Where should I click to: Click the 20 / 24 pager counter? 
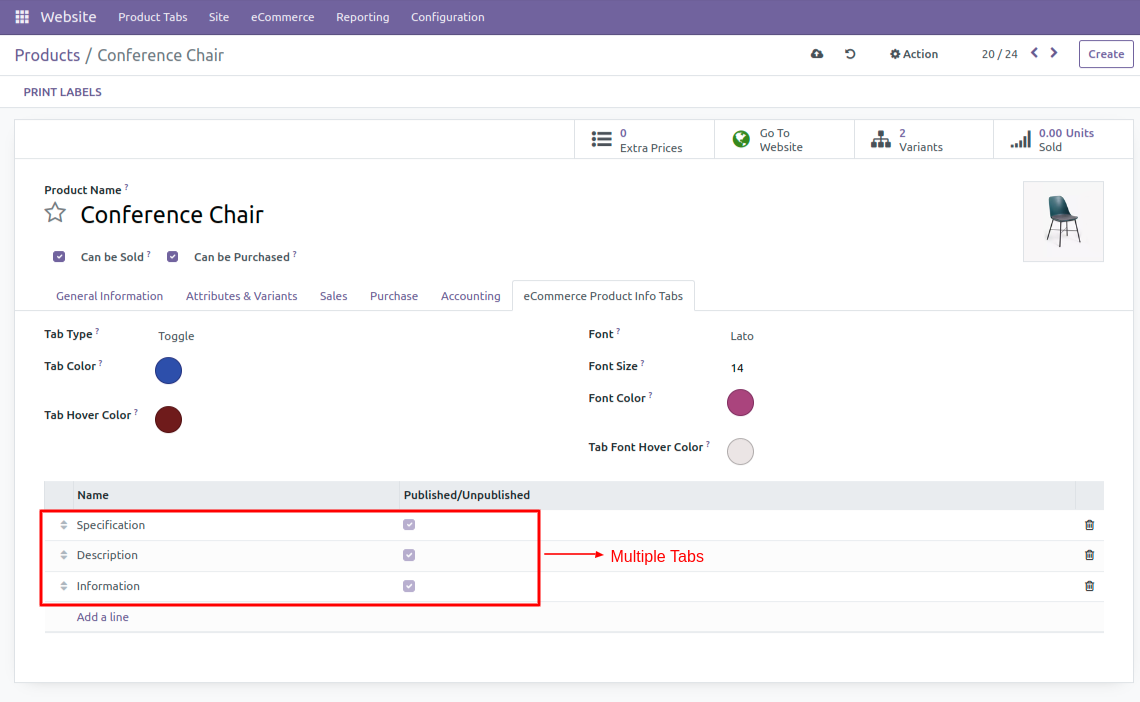pos(1000,54)
